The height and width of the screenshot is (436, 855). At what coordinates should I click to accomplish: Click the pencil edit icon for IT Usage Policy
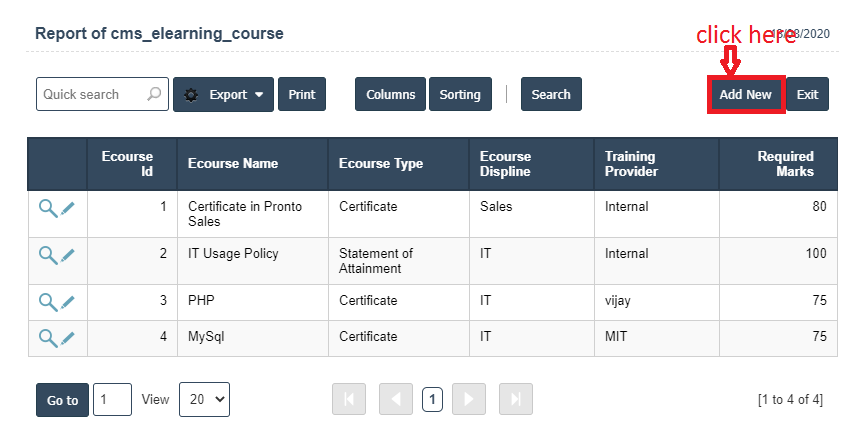68,255
